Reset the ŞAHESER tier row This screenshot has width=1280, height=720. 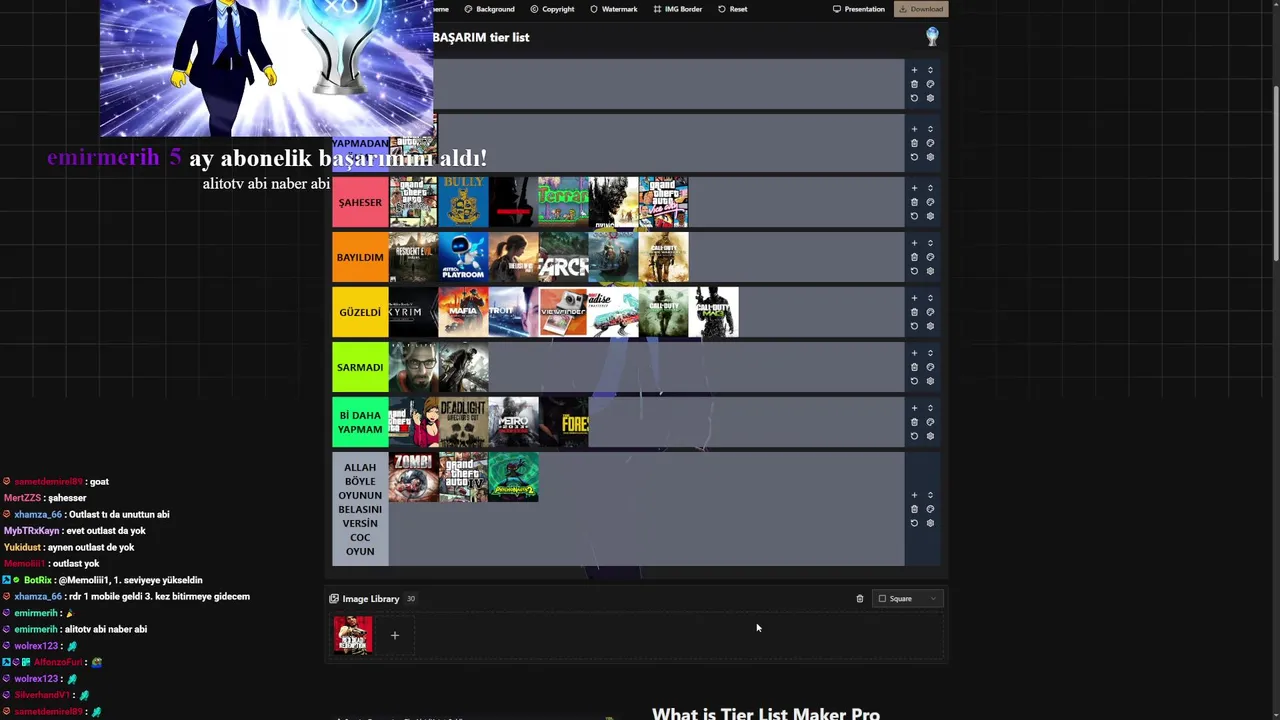click(914, 216)
